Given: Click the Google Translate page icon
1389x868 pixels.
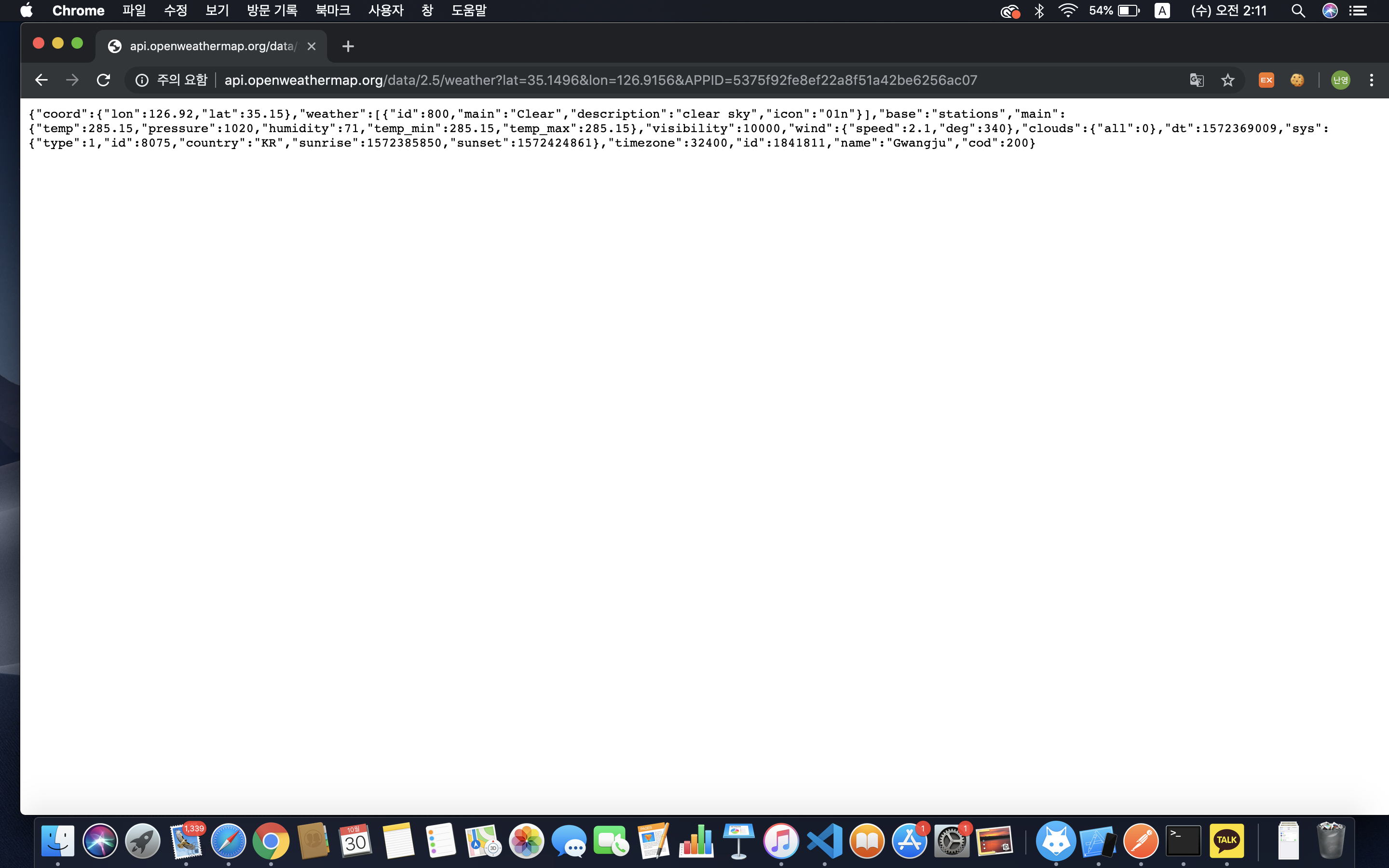Looking at the screenshot, I should tap(1196, 80).
